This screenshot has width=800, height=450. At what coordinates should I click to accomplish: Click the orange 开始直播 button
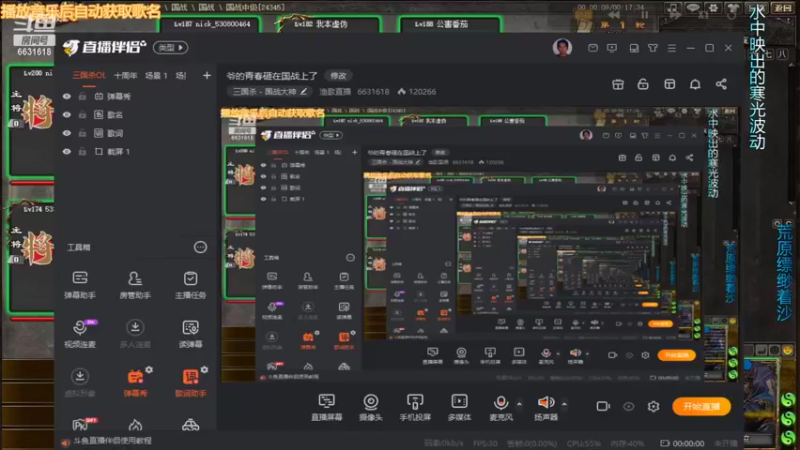(701, 407)
